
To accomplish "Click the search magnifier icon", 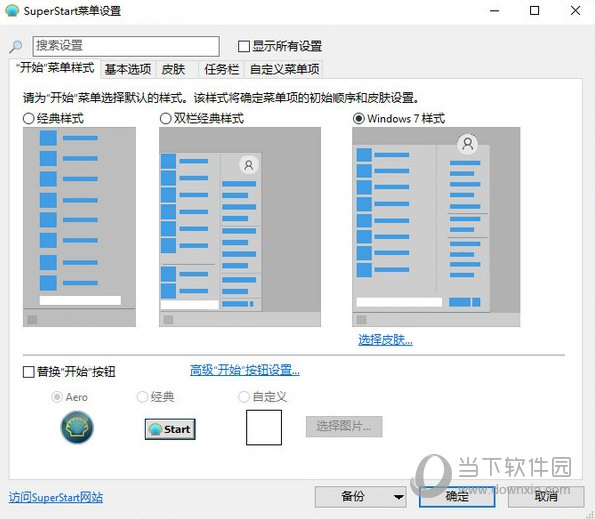I will tap(16, 47).
